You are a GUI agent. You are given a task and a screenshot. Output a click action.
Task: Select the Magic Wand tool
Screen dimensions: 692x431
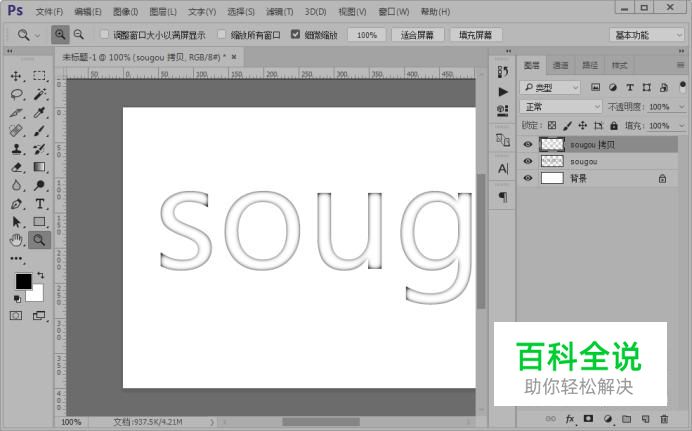[39, 94]
